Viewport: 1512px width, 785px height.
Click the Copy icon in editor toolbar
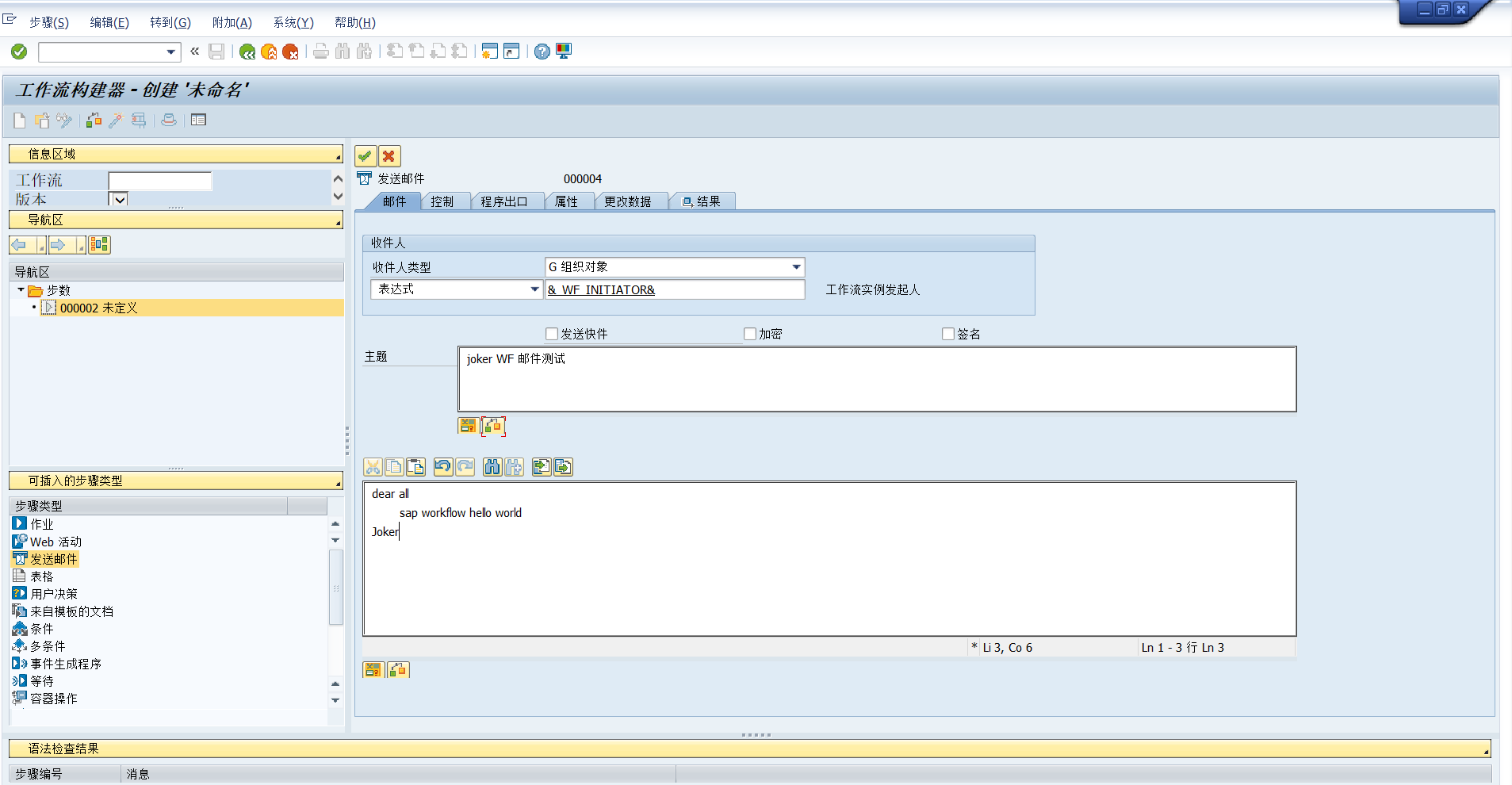point(394,467)
